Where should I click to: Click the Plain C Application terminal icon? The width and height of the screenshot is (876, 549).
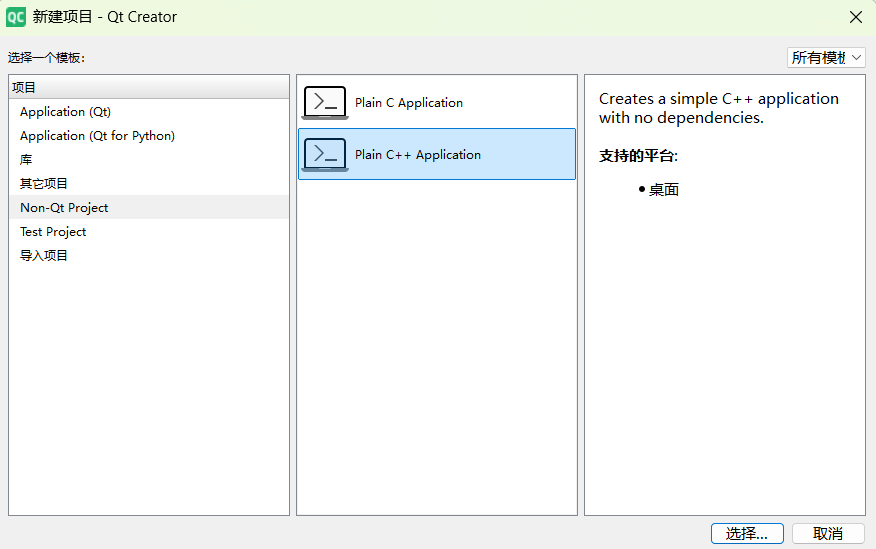pyautogui.click(x=325, y=103)
